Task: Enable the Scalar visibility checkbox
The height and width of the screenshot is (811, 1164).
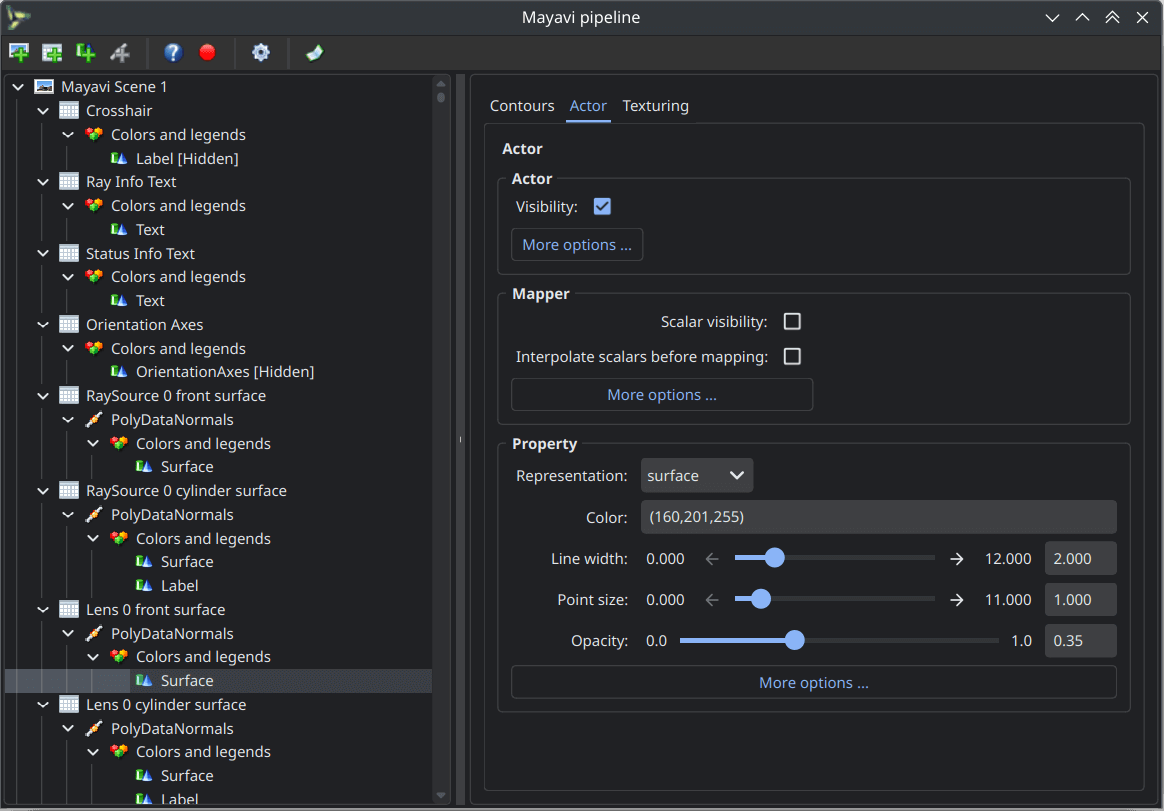Action: pos(792,322)
